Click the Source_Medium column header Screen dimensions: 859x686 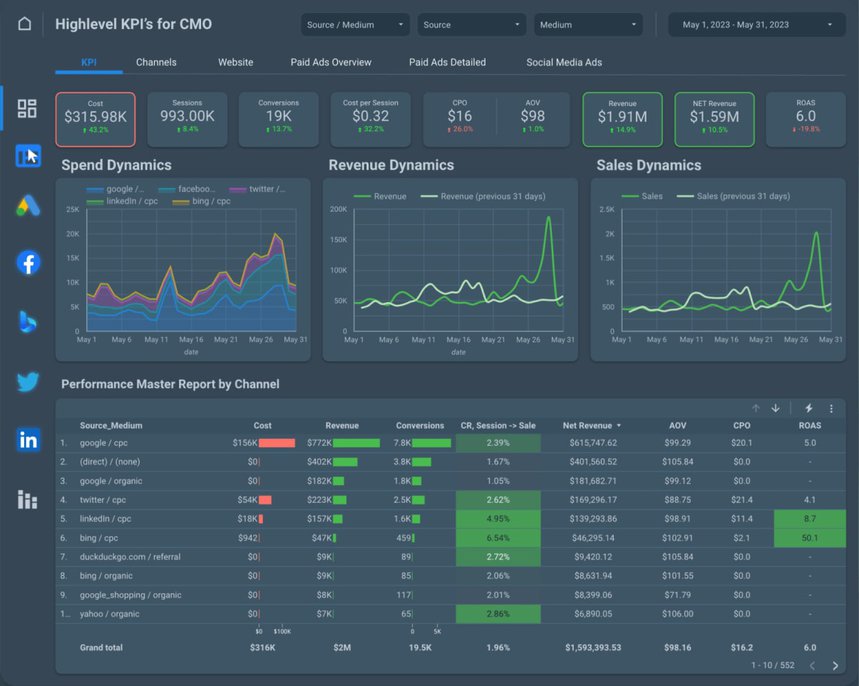pos(111,426)
